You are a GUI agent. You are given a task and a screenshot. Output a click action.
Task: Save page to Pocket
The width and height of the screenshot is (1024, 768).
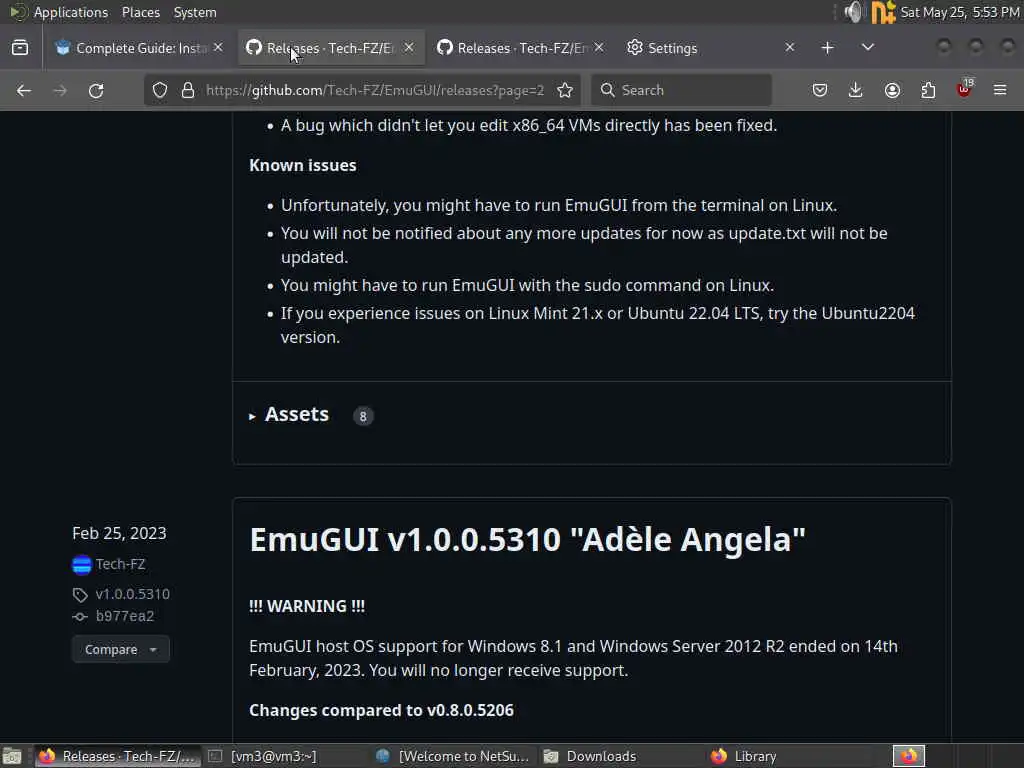(x=820, y=90)
